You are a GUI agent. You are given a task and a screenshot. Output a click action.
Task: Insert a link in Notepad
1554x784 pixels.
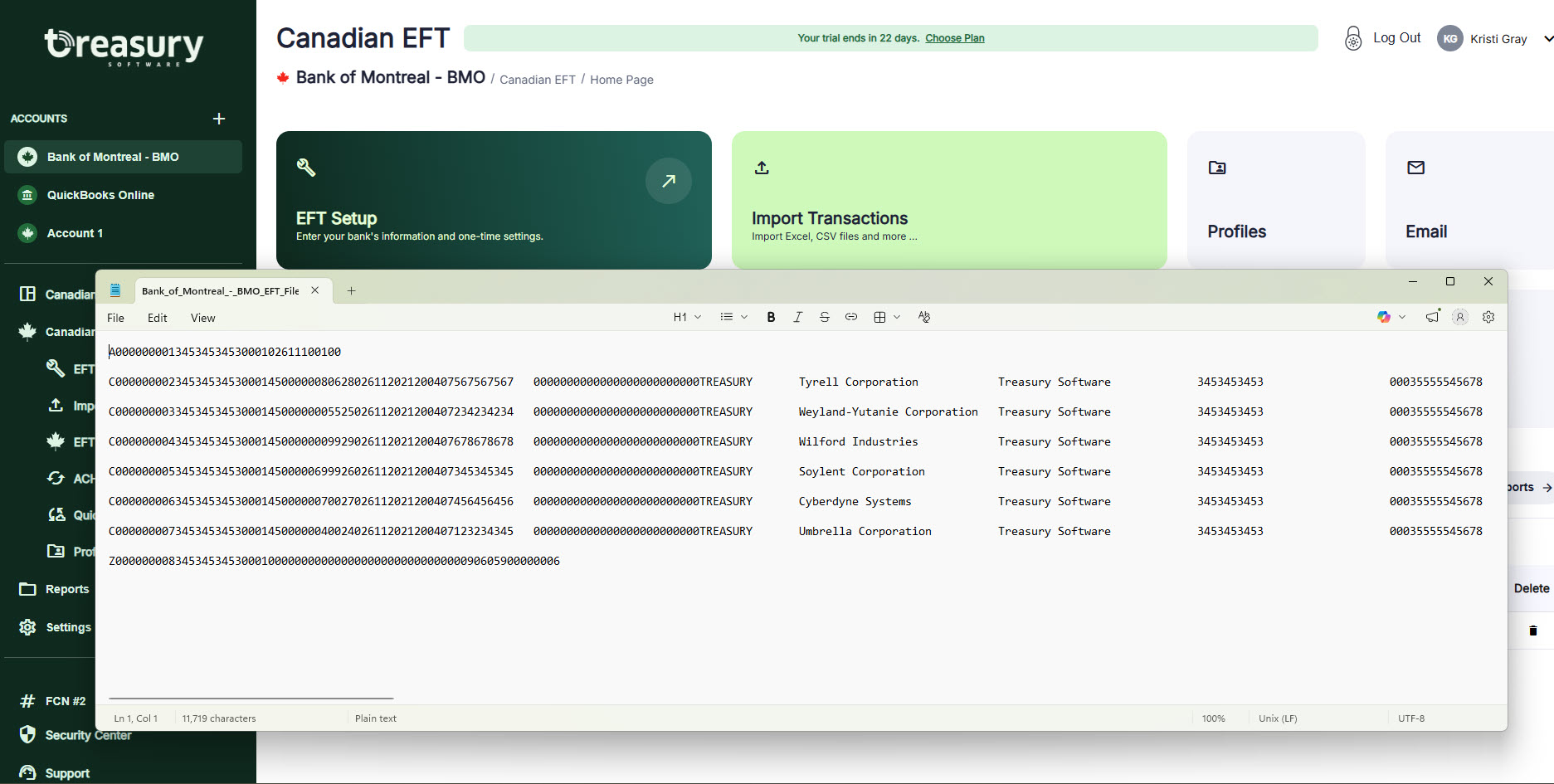[x=851, y=317]
